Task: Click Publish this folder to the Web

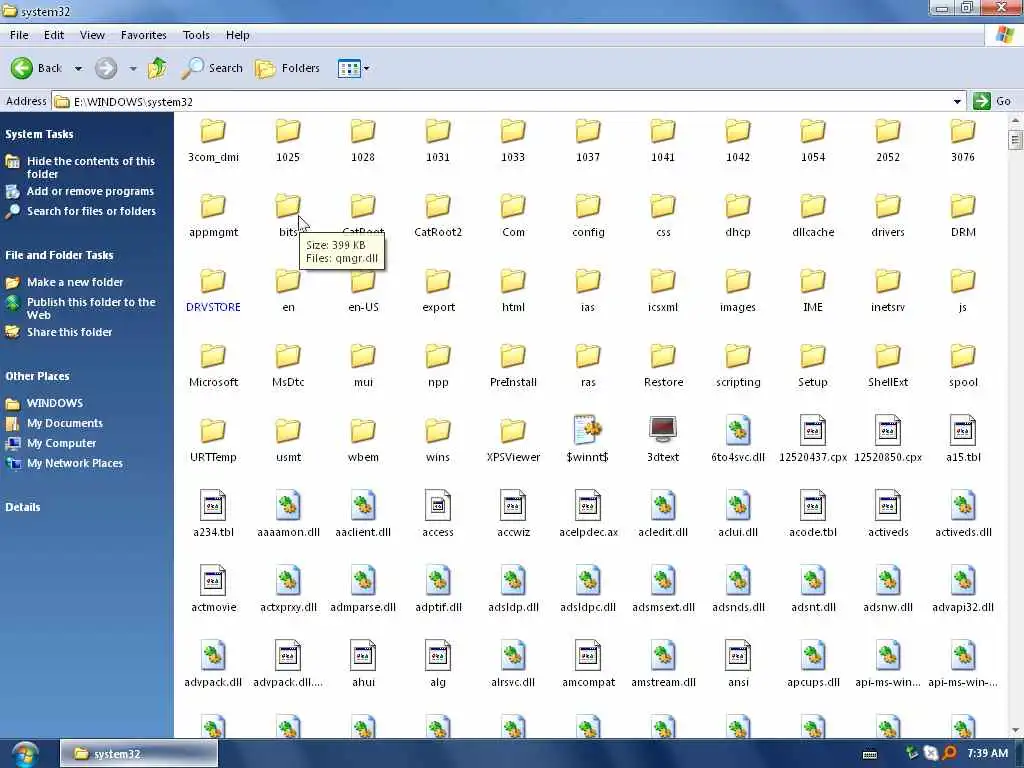Action: point(91,308)
